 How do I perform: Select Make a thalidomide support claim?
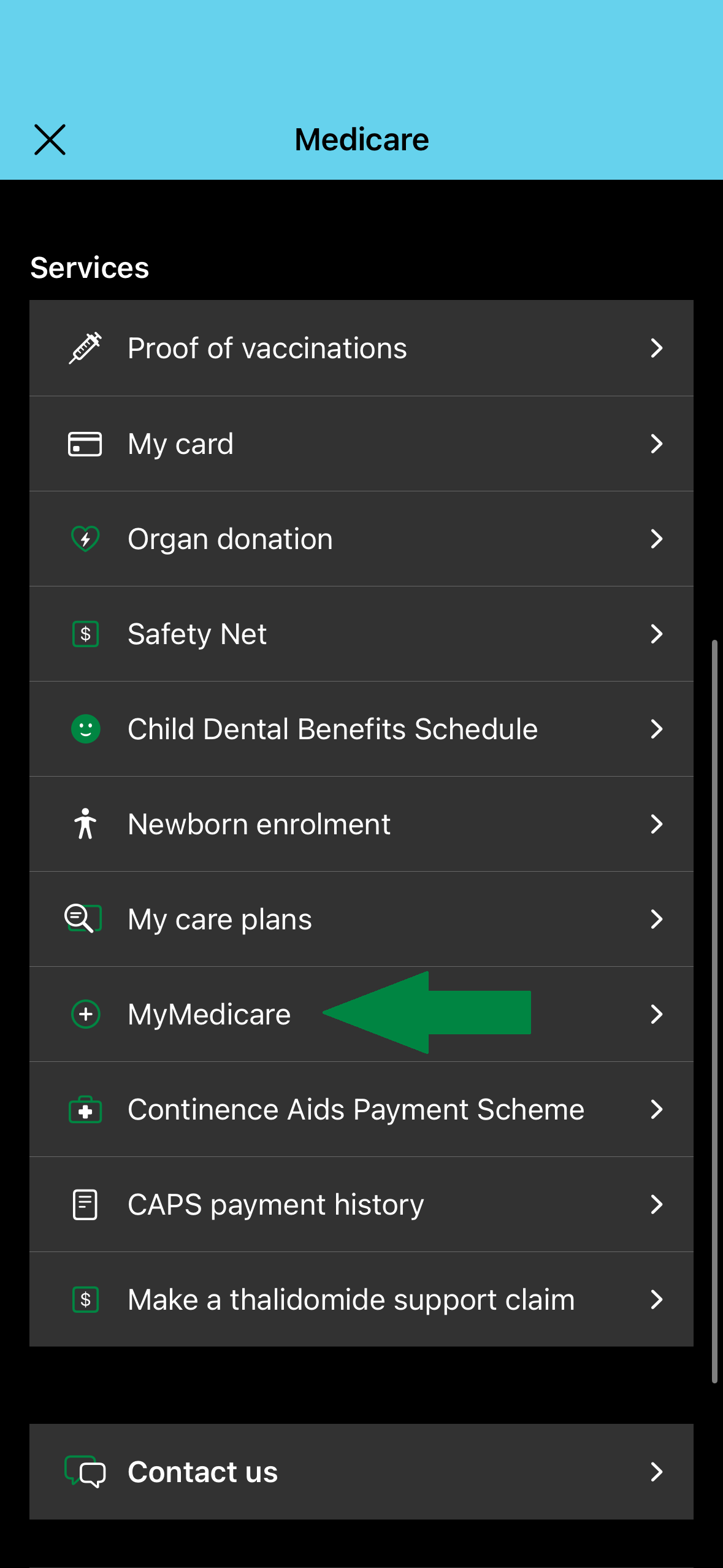point(351,1300)
